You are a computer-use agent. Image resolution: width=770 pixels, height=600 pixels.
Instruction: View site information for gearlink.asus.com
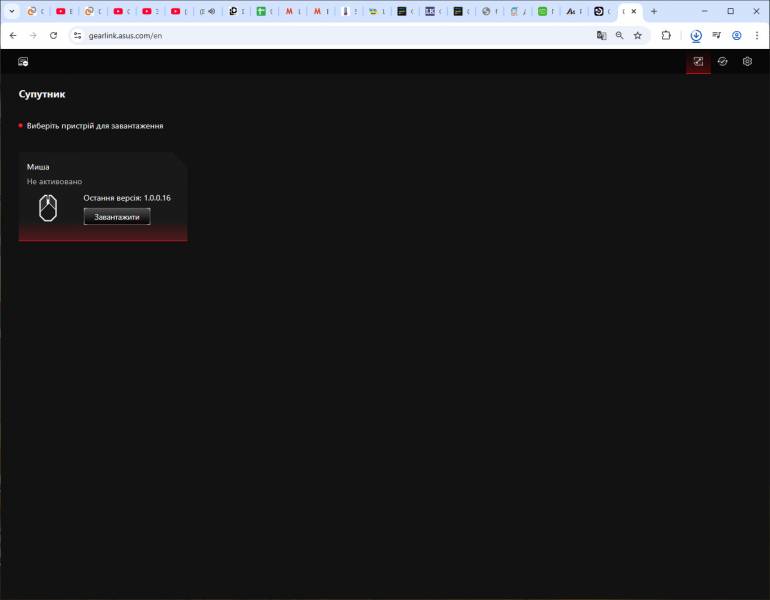coord(77,35)
